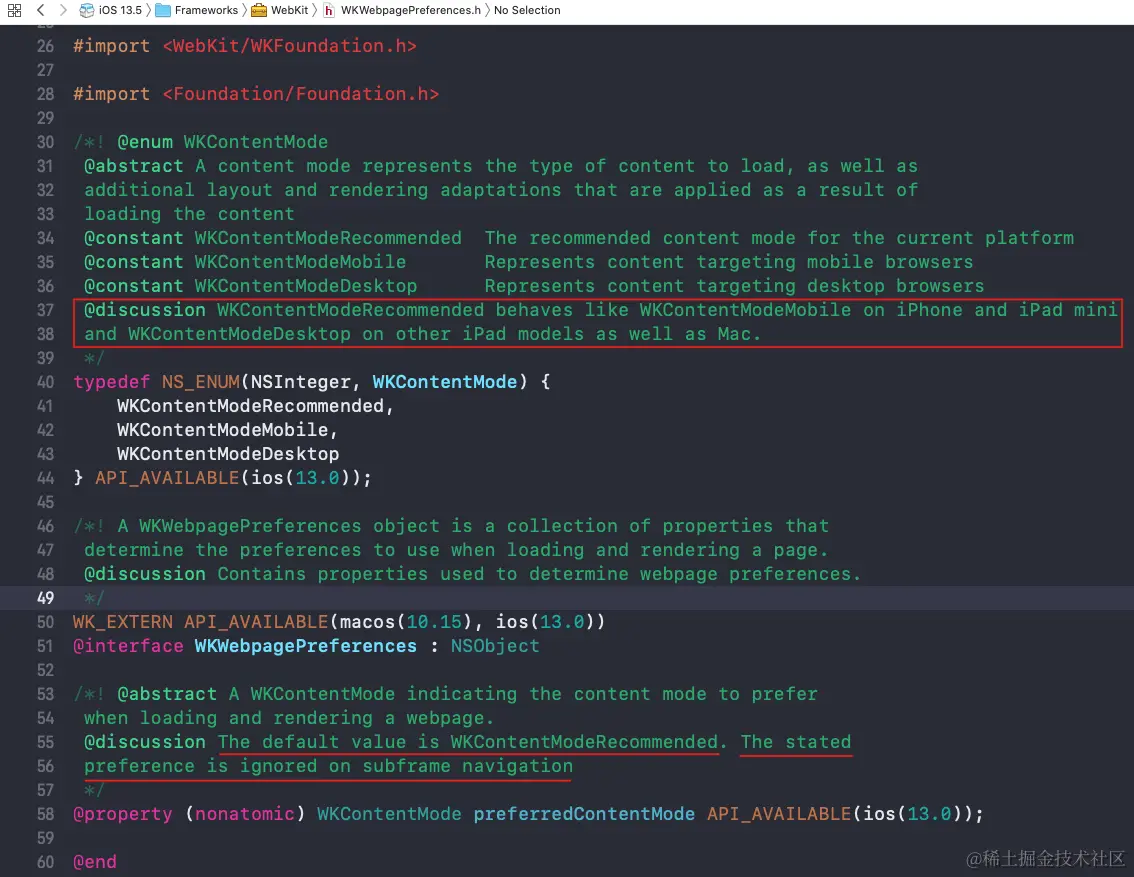
Task: Click '@enum WKContentMode' in the comment
Action: coord(223,142)
